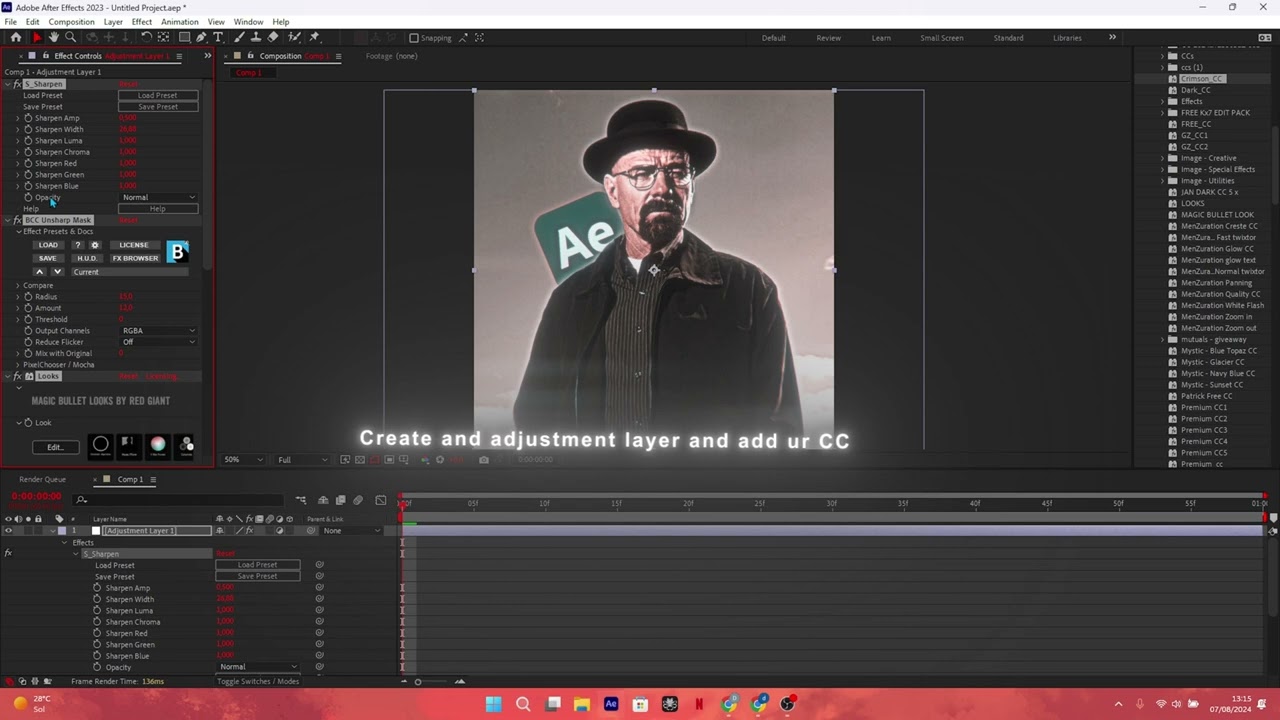Expand the PixelChooser / Mocha section
This screenshot has height=720, width=1280.
(17, 365)
